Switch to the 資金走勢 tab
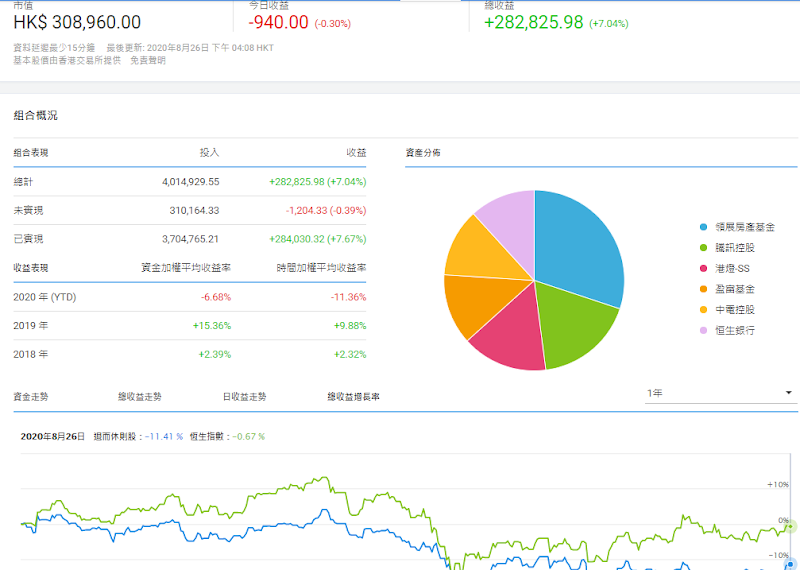The height and width of the screenshot is (570, 800). coord(31,396)
